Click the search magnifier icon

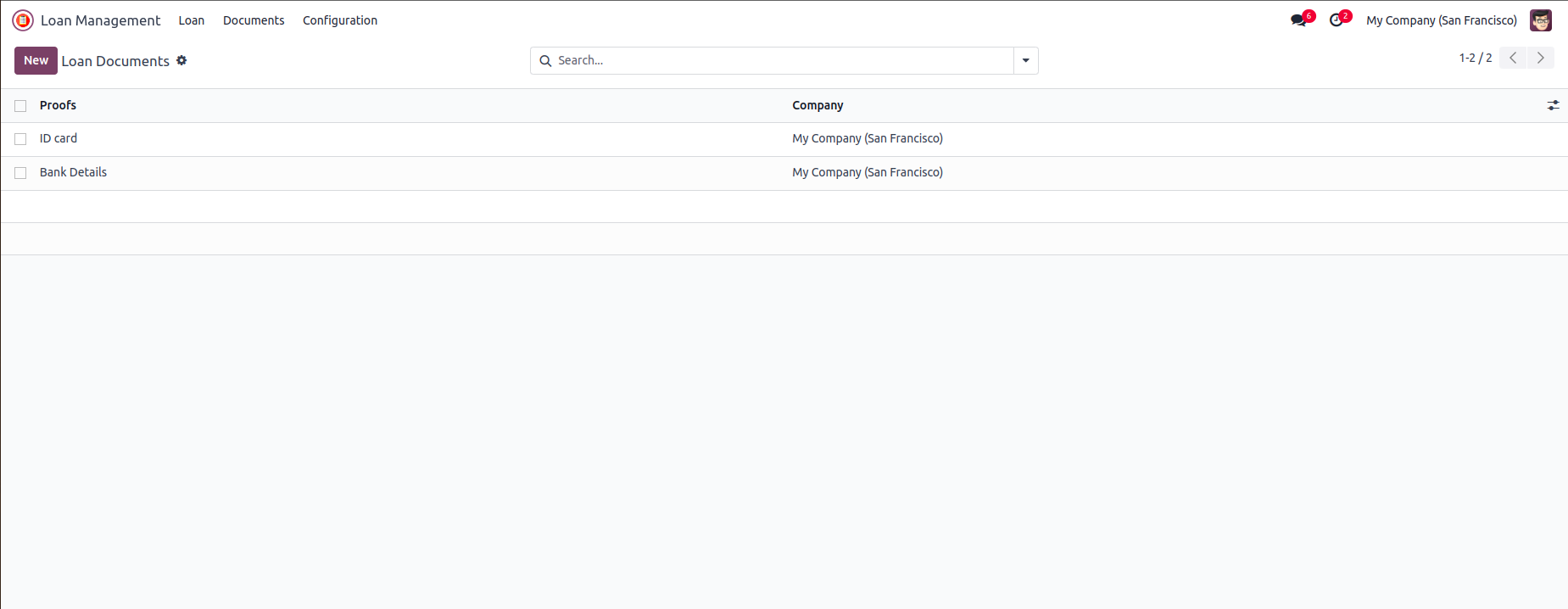pyautogui.click(x=545, y=61)
